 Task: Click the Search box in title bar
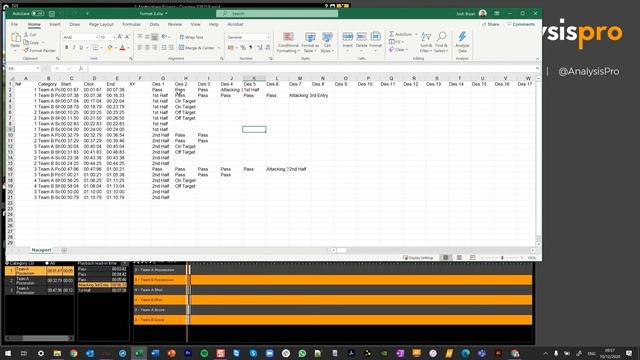277,13
